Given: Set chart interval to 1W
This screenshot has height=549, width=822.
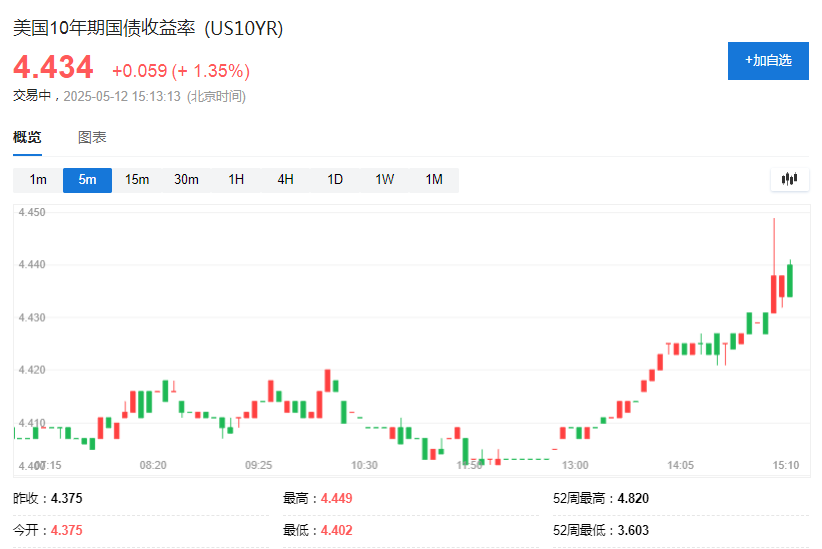Looking at the screenshot, I should (384, 180).
